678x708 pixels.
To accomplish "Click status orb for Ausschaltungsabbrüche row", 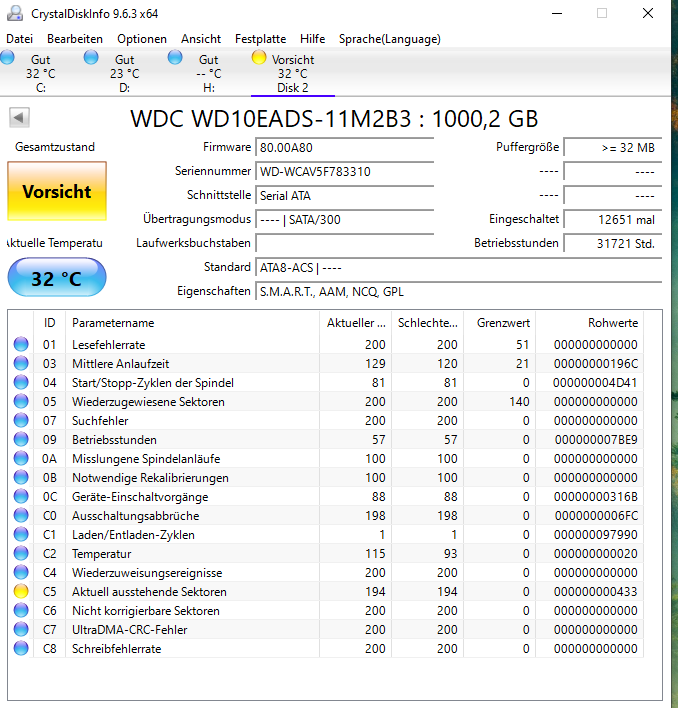I will coord(21,515).
